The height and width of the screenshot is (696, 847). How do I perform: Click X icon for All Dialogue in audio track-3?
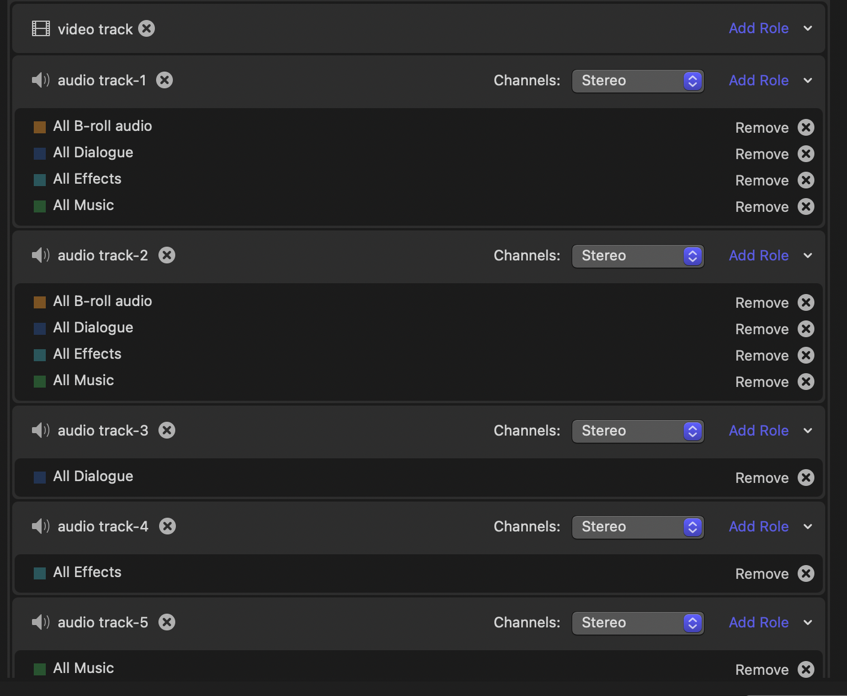(806, 478)
